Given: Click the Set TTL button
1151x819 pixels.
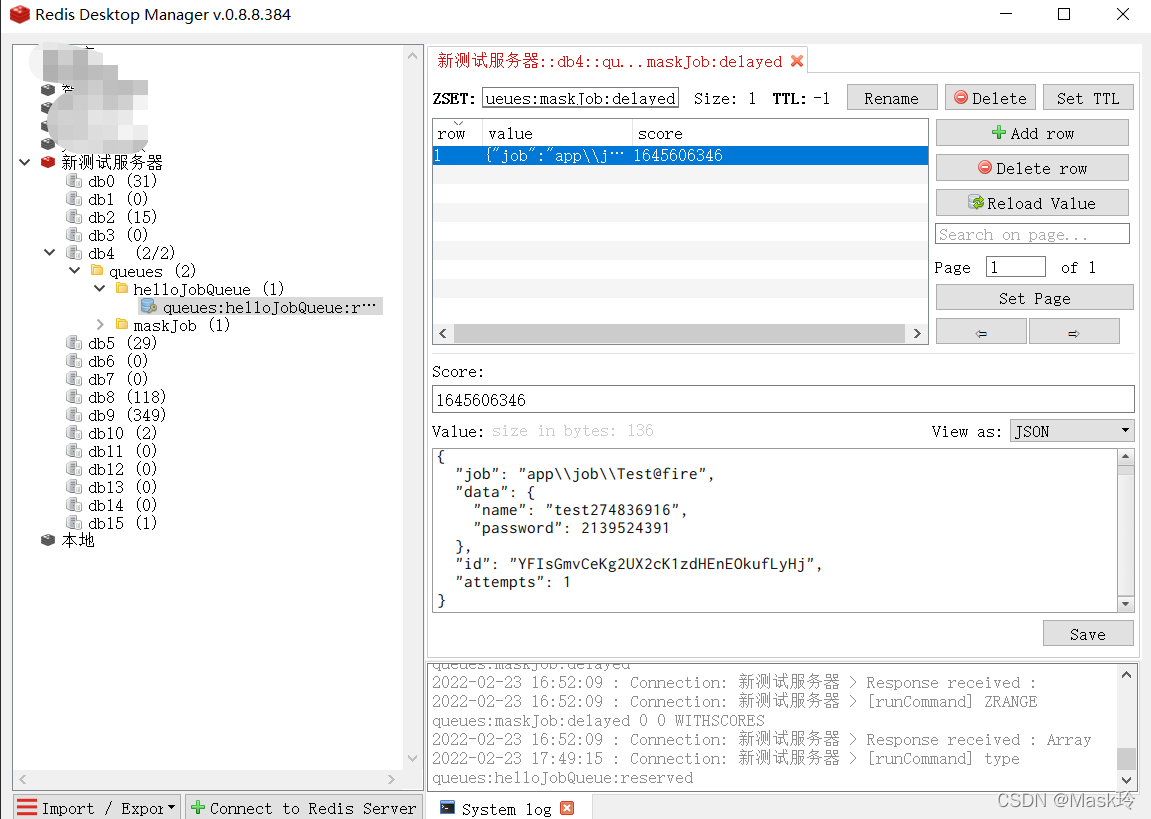Looking at the screenshot, I should (x=1088, y=98).
